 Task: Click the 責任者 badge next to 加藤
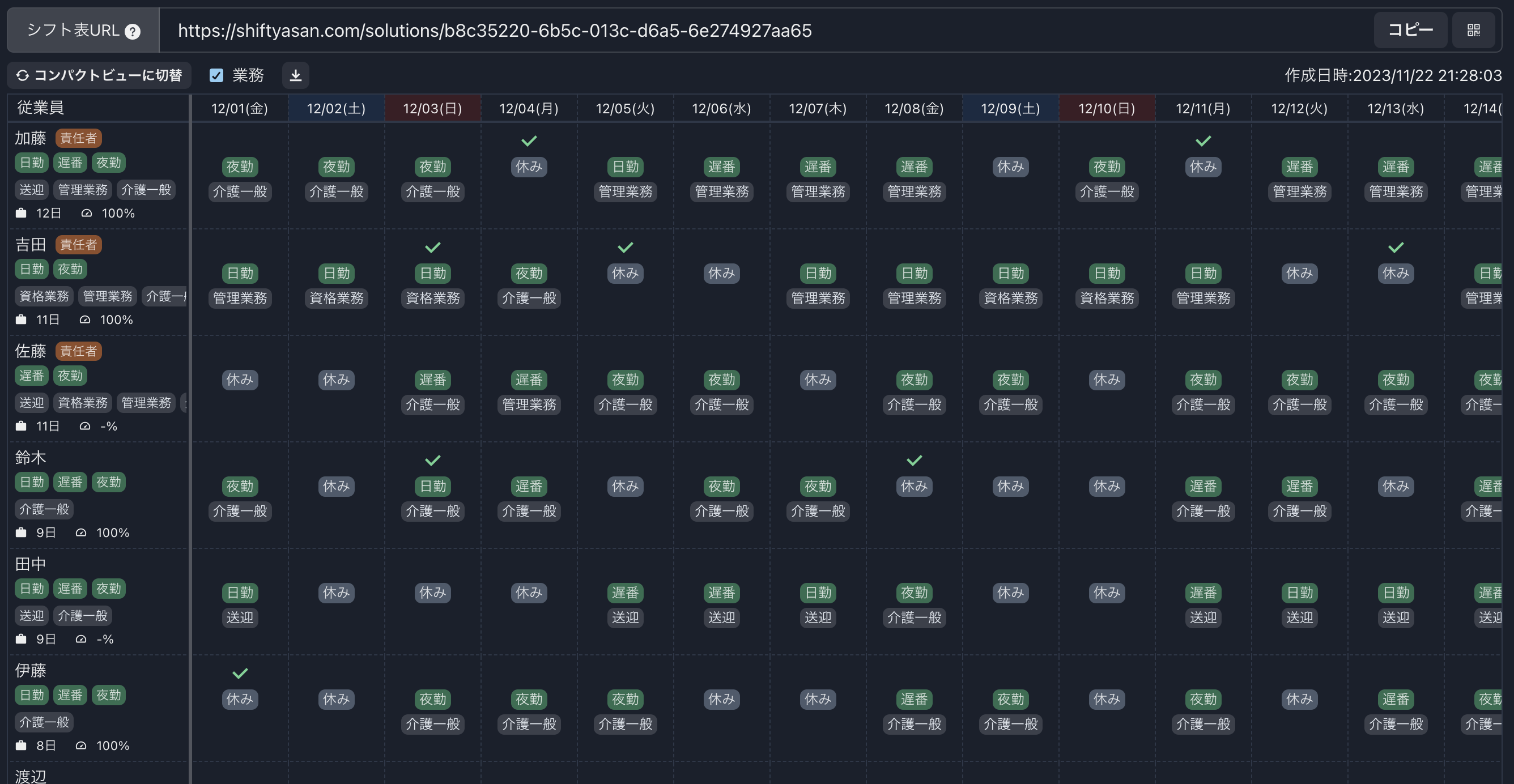(x=79, y=138)
